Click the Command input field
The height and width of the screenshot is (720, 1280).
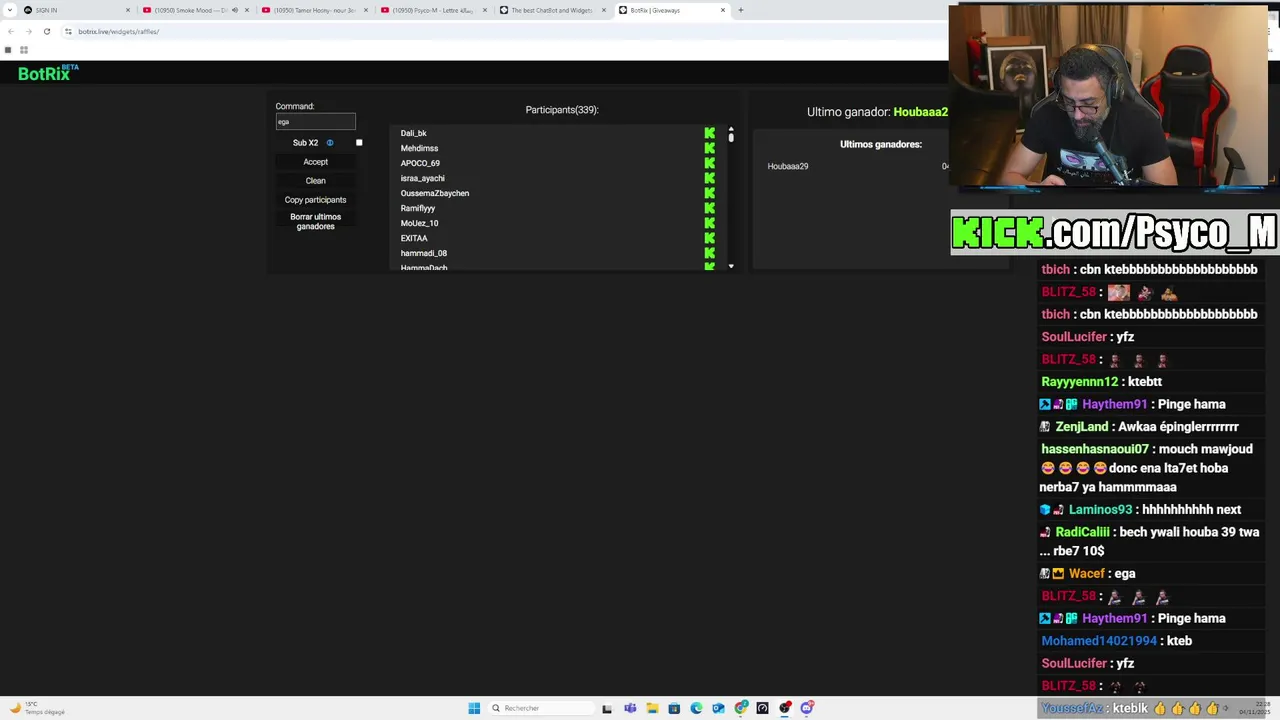315,122
